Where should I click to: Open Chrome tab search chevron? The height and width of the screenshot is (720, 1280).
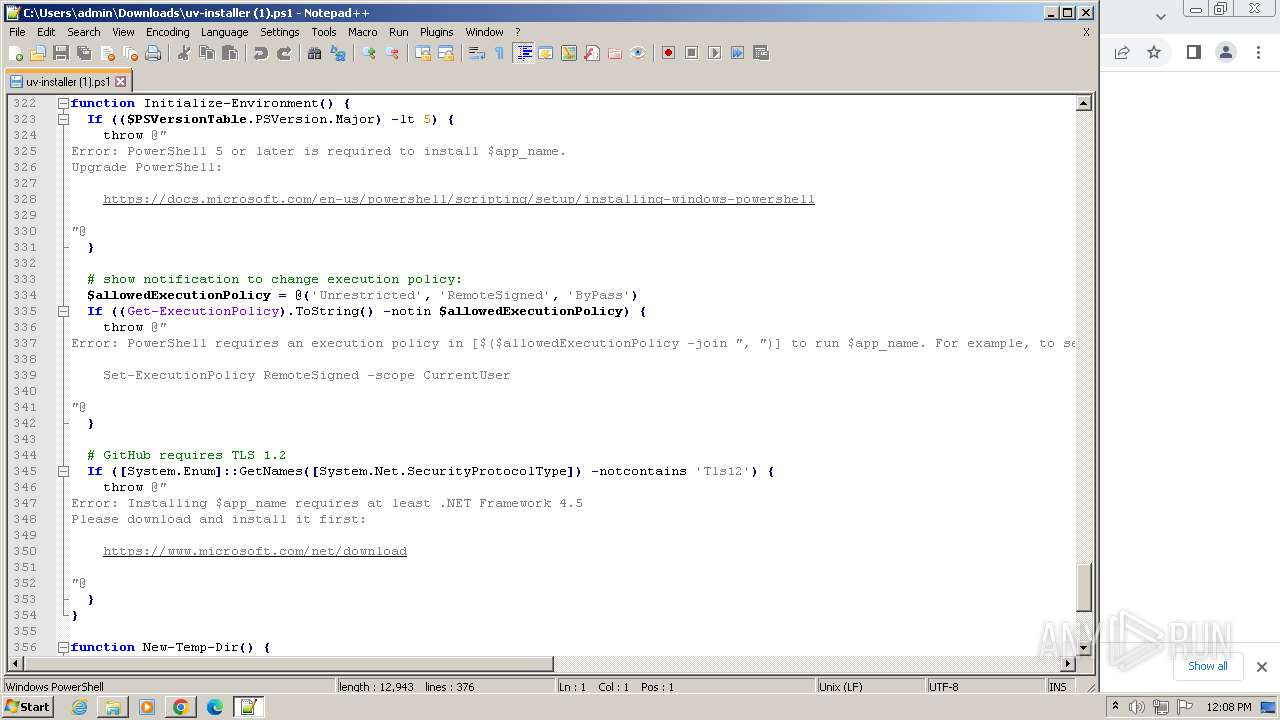[1160, 16]
